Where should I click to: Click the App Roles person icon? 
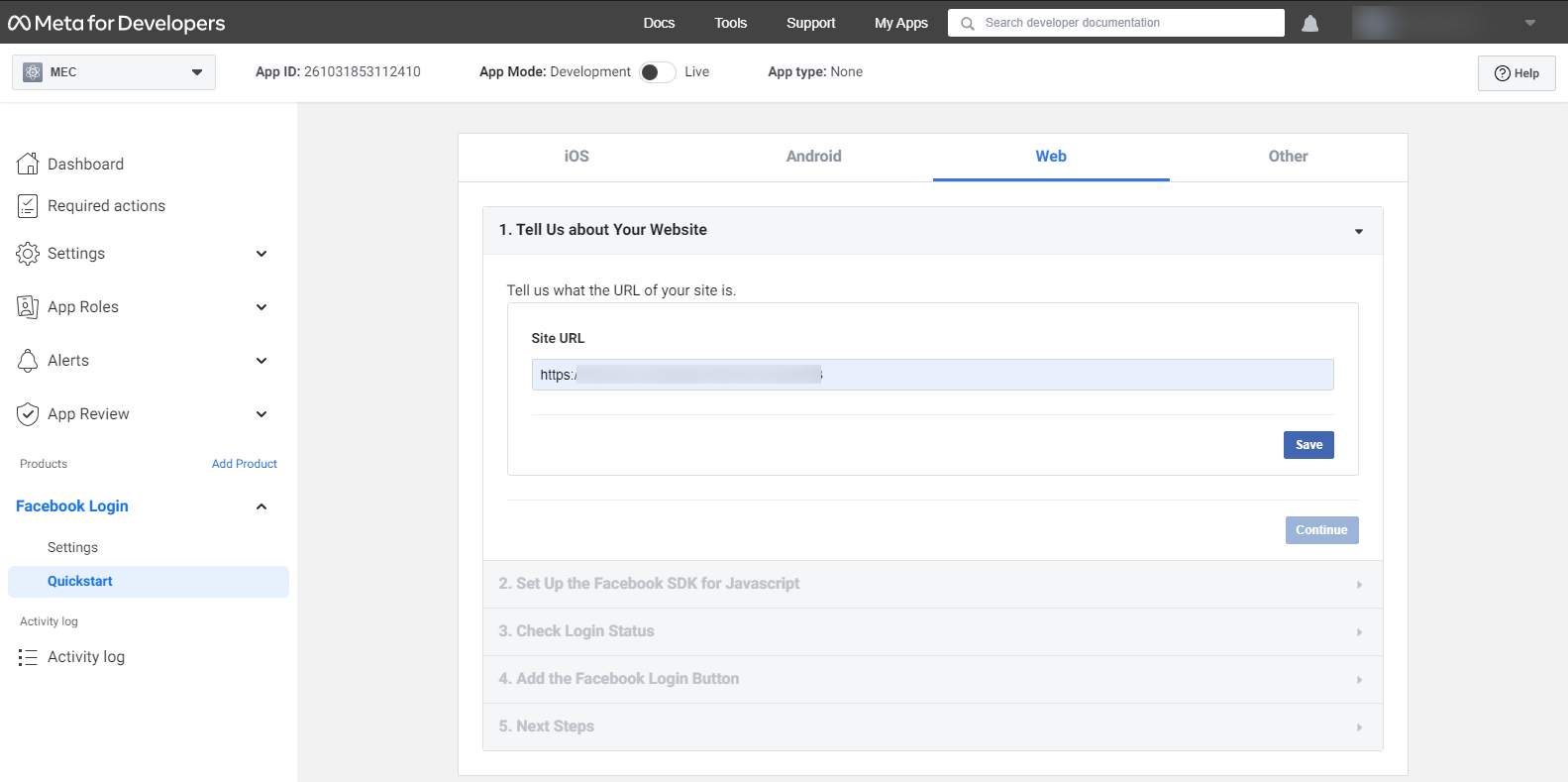(28, 307)
